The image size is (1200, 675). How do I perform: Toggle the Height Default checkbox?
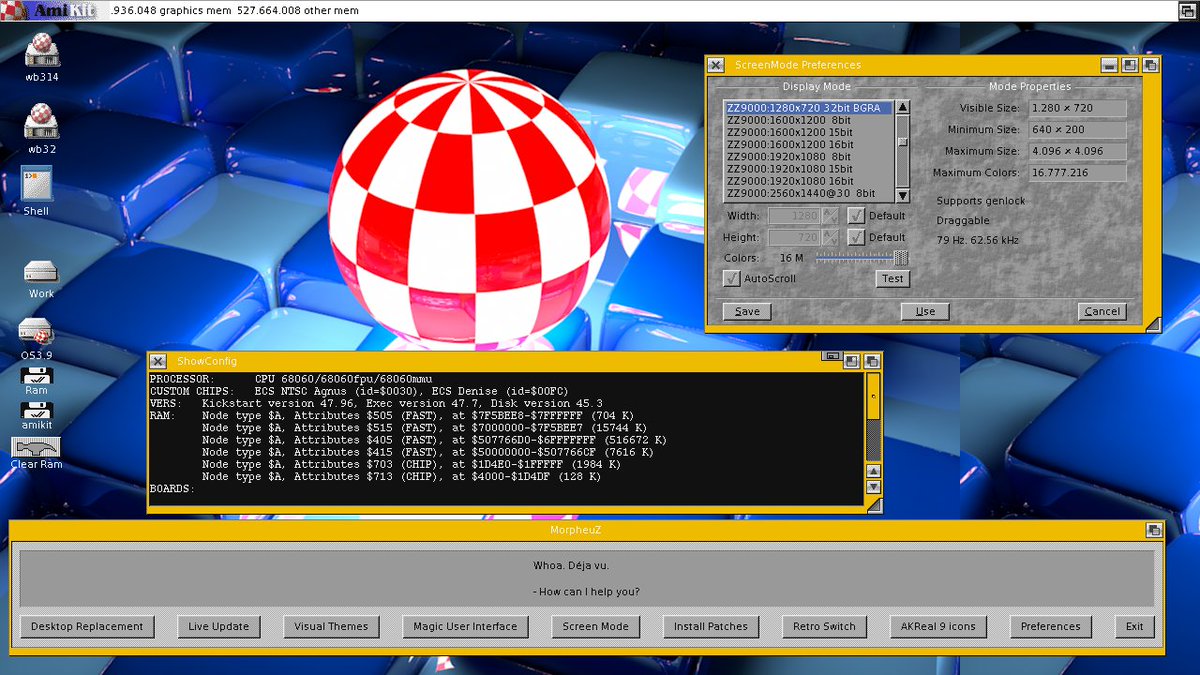coord(856,237)
